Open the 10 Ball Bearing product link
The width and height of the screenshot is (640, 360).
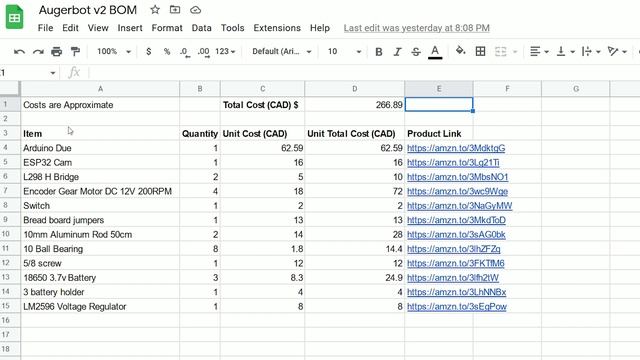click(x=454, y=249)
